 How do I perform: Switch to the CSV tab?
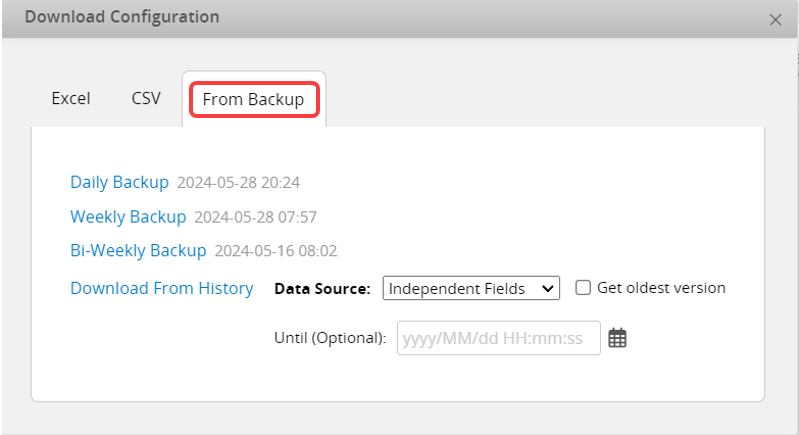click(x=146, y=99)
